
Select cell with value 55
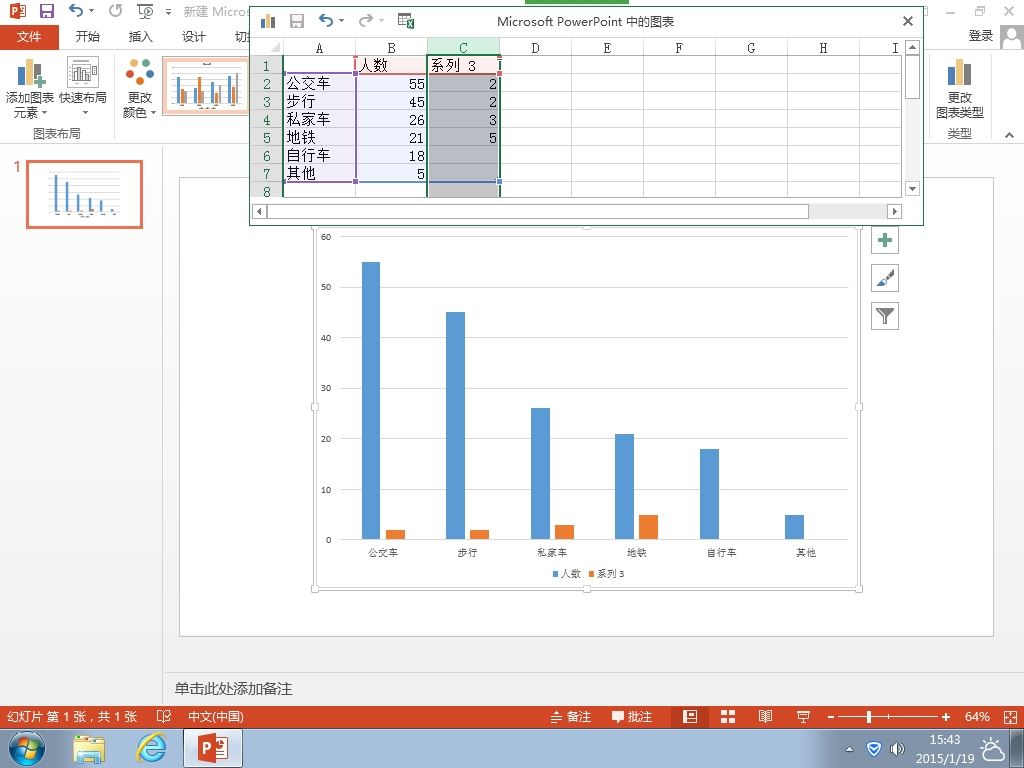click(391, 84)
